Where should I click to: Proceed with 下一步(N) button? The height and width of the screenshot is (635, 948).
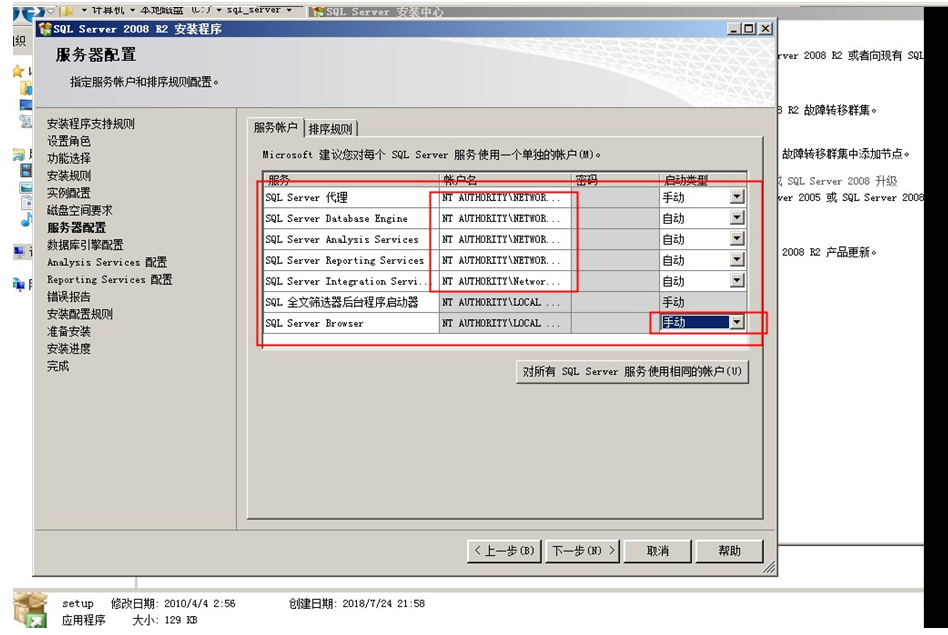coord(582,551)
